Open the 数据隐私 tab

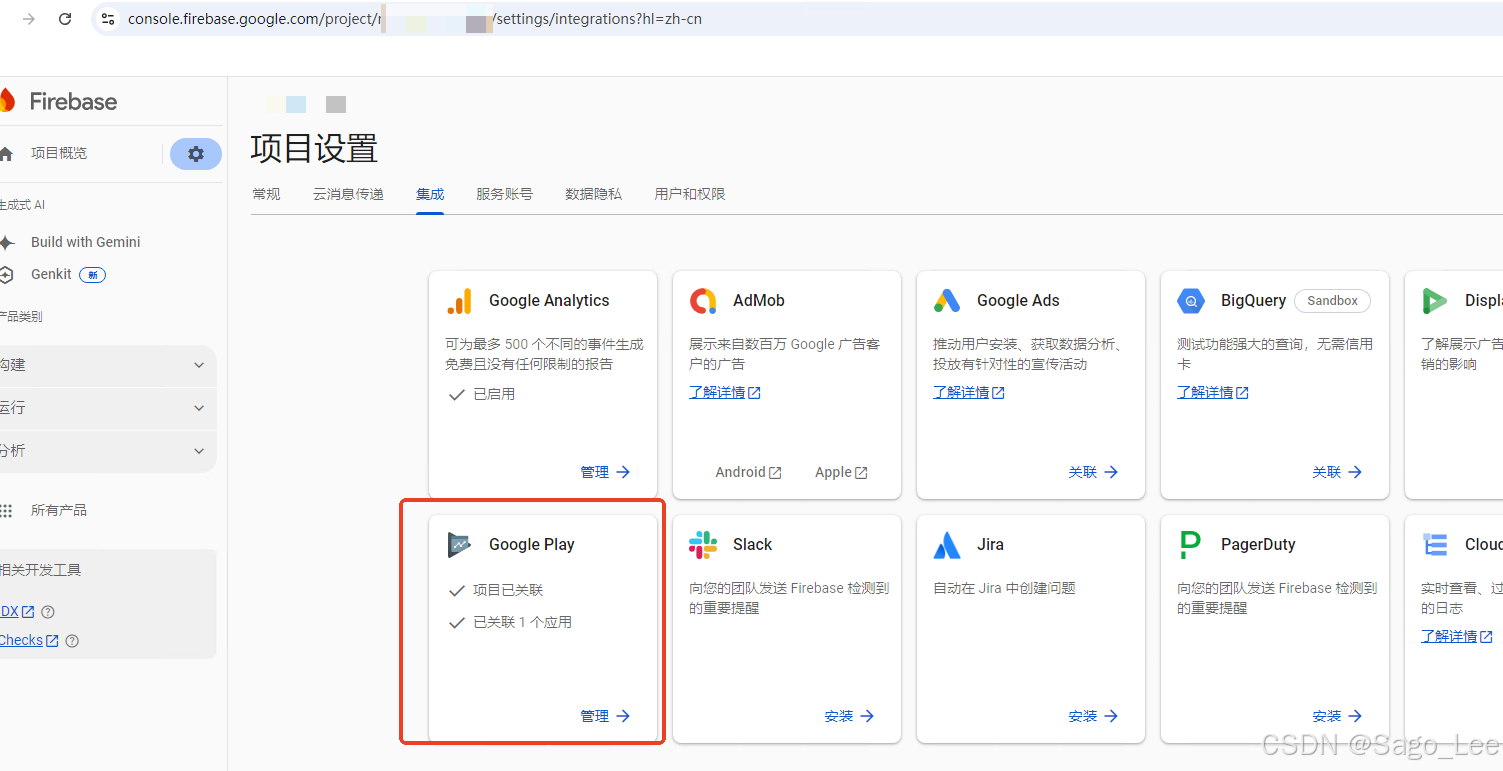[593, 194]
